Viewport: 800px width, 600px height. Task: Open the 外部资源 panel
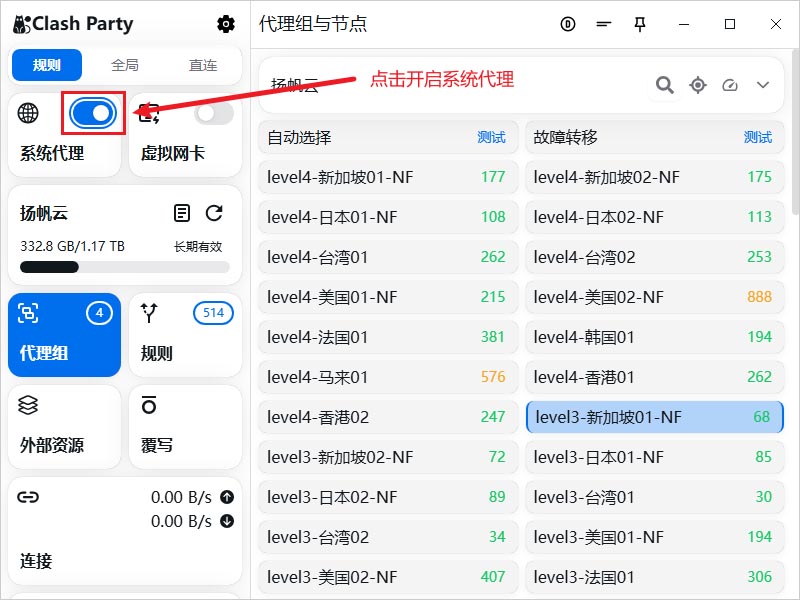(x=64, y=426)
